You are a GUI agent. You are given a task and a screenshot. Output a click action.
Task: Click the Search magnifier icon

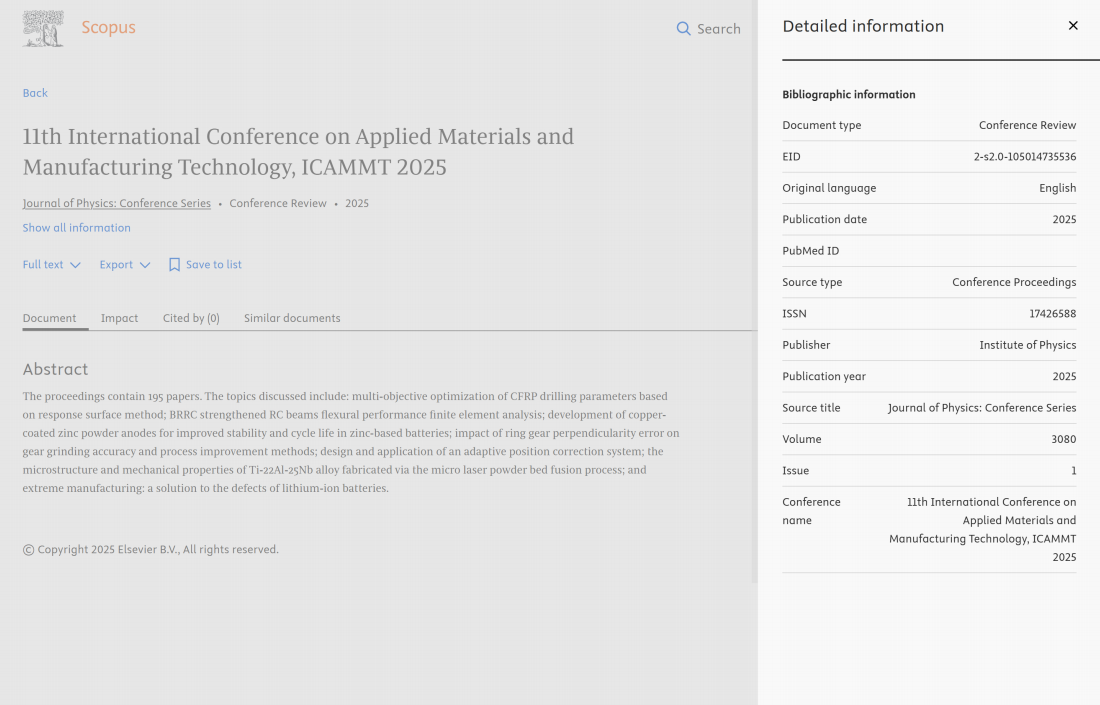tap(683, 29)
